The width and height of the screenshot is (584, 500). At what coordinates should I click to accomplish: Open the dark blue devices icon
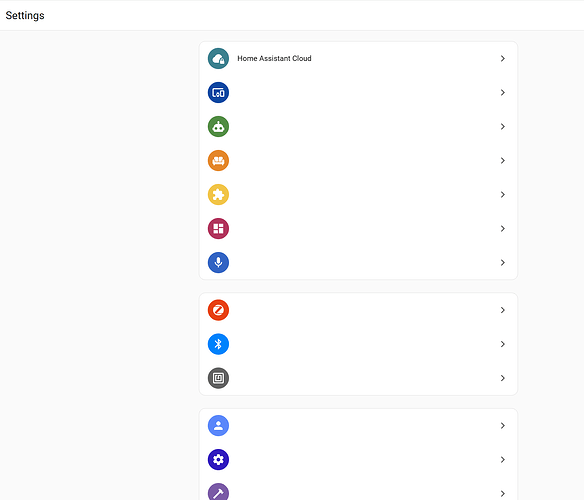[x=218, y=92]
